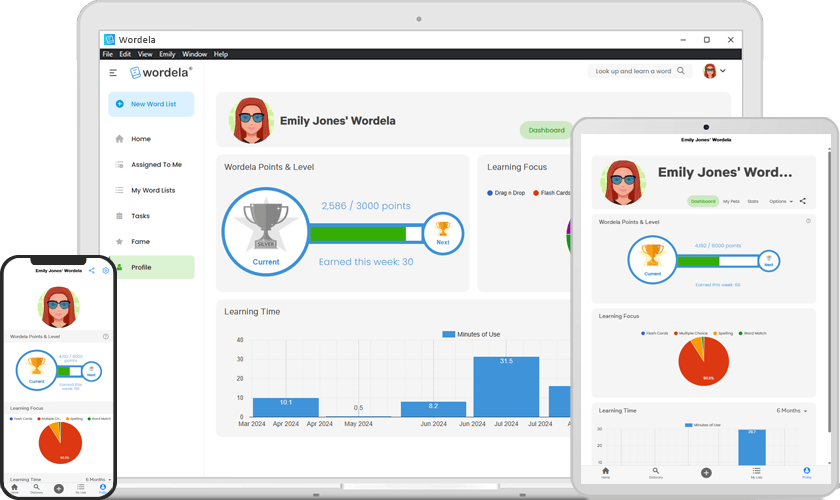Tap the Home icon in the tablet bottom bar

tap(605, 473)
